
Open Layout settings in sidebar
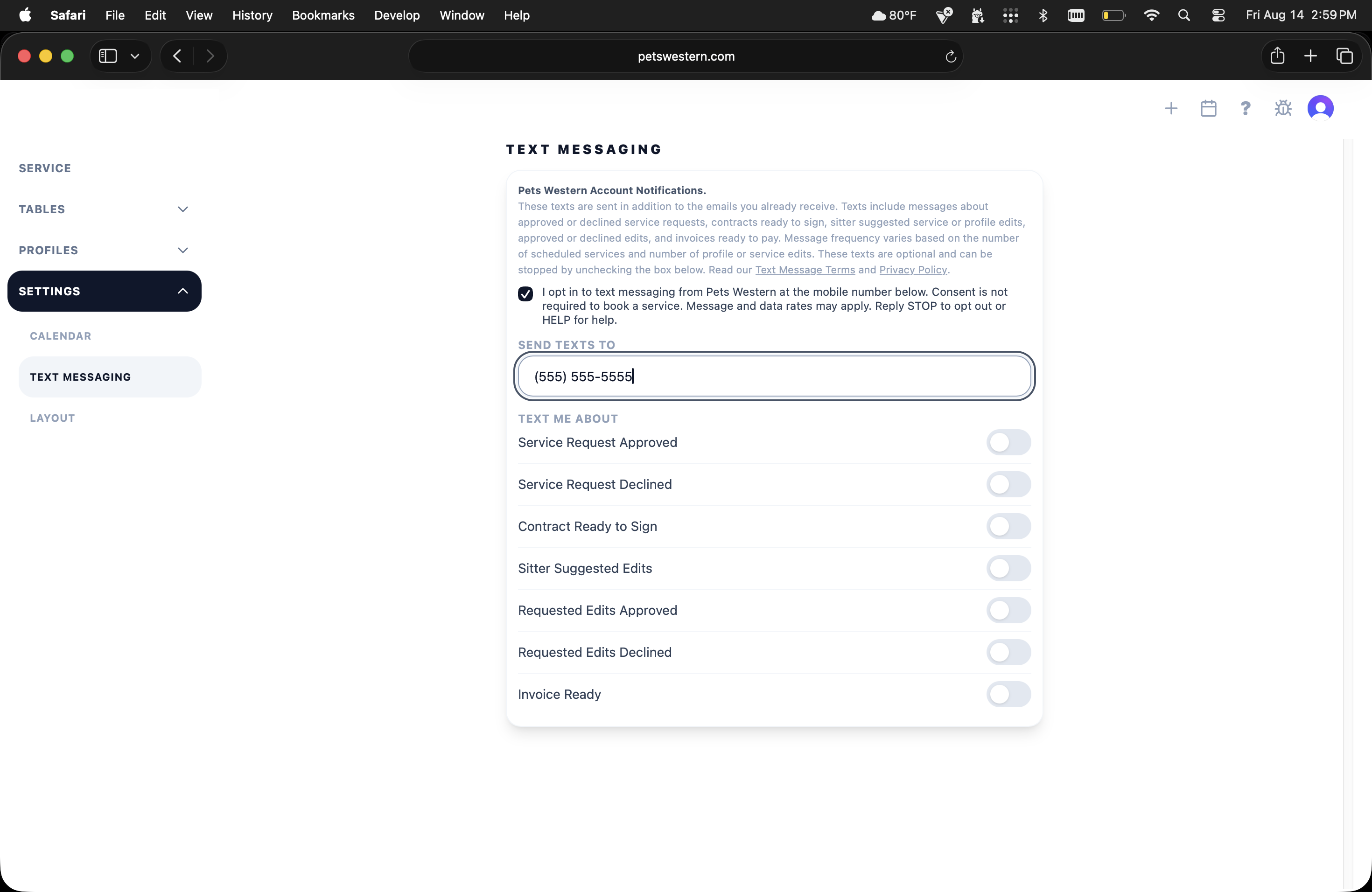tap(52, 418)
